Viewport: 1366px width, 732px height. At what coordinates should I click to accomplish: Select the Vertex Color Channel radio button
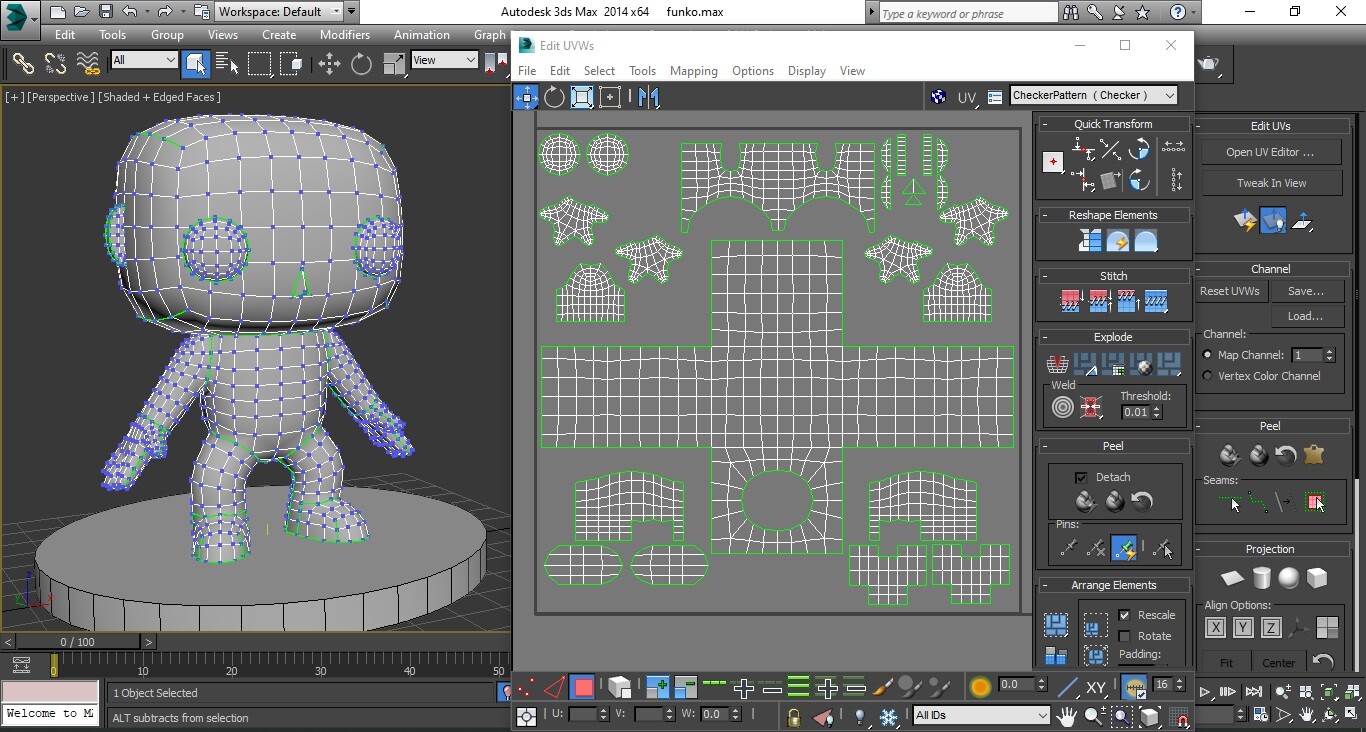(1208, 376)
